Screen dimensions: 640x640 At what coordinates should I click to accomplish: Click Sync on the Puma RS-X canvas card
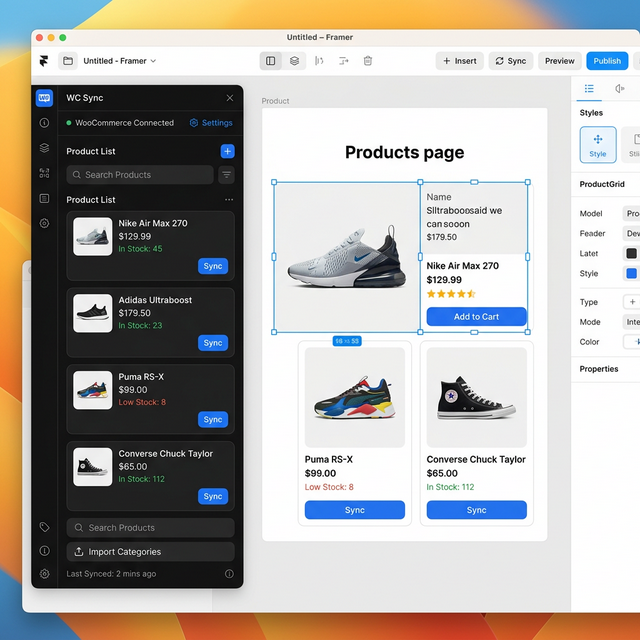tap(355, 510)
